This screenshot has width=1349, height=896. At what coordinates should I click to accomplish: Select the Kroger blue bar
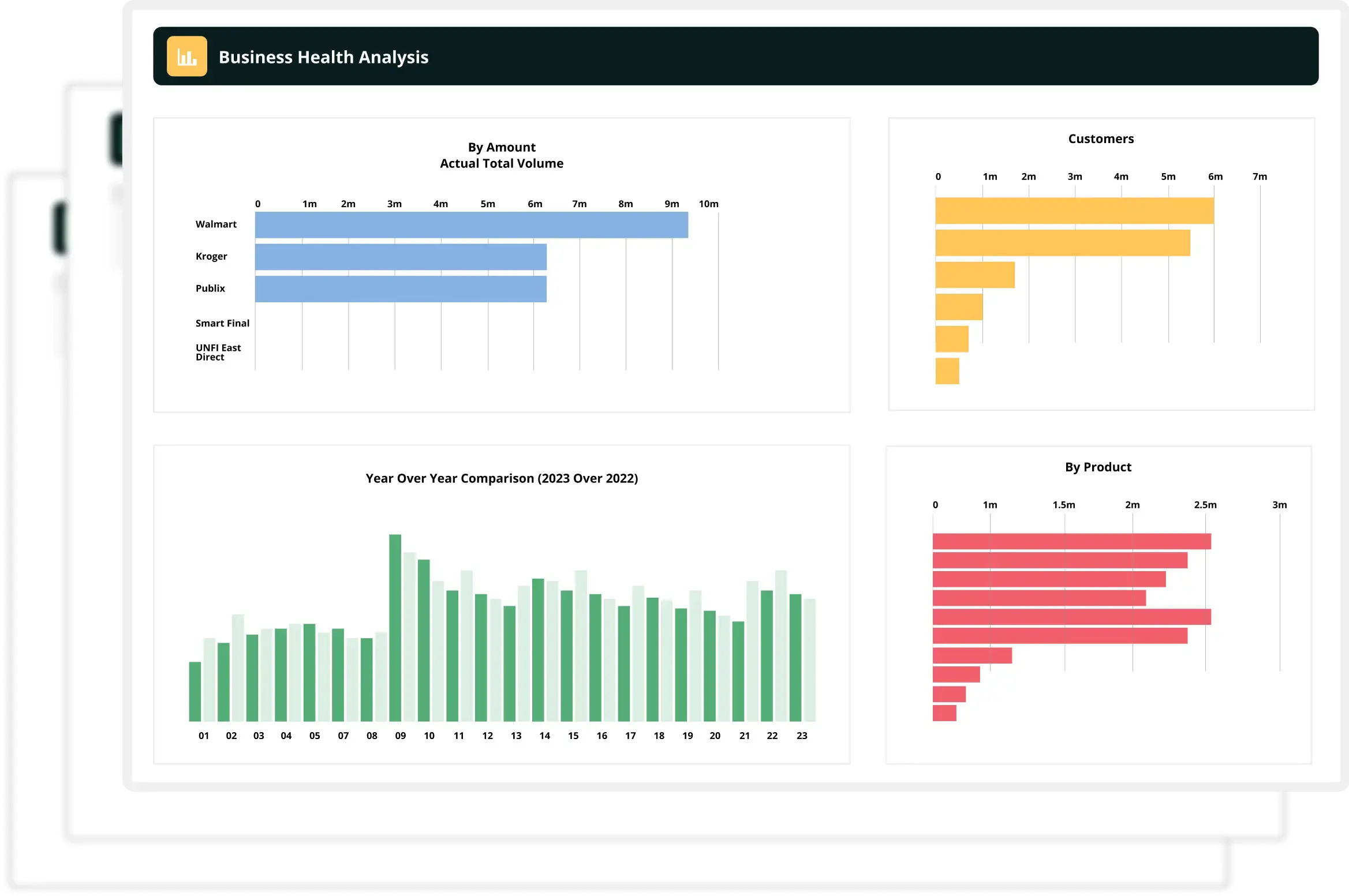[x=401, y=257]
